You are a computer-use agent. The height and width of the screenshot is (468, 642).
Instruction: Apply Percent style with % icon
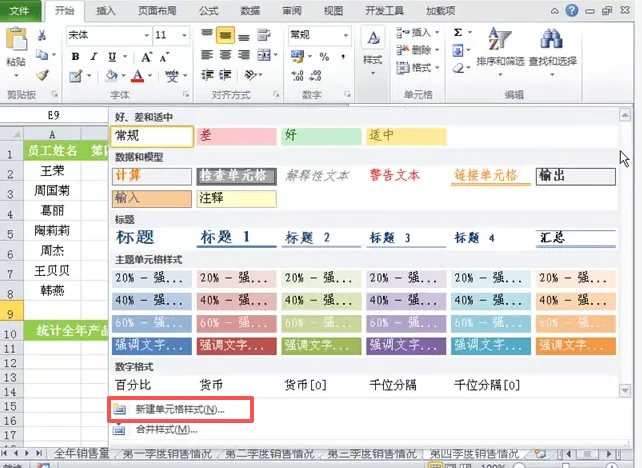(324, 57)
